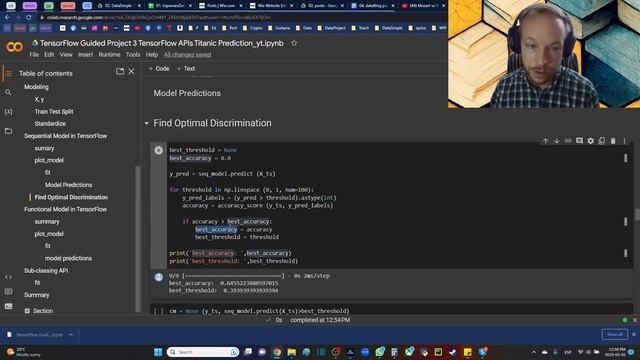Go back in browser
Image resolution: width=640 pixels, height=360 pixels.
pyautogui.click(x=7, y=18)
